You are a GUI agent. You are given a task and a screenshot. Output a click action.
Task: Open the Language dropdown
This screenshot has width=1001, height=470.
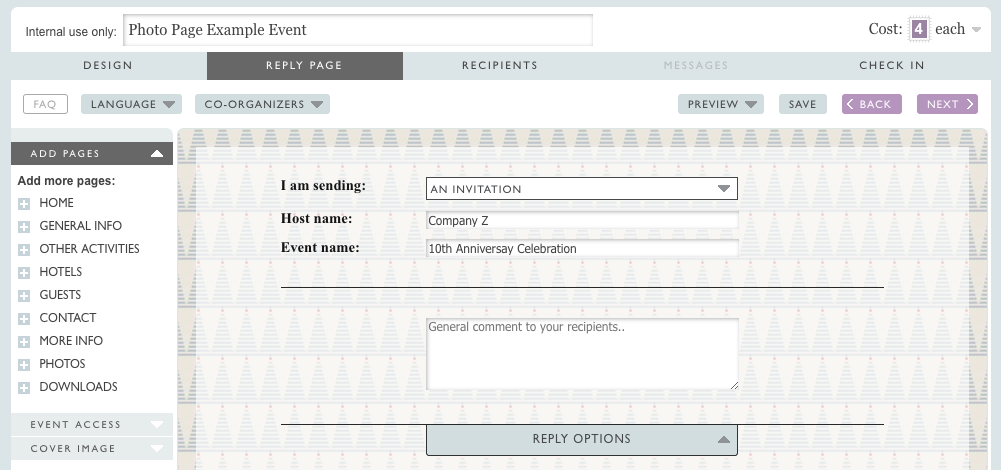click(x=130, y=104)
